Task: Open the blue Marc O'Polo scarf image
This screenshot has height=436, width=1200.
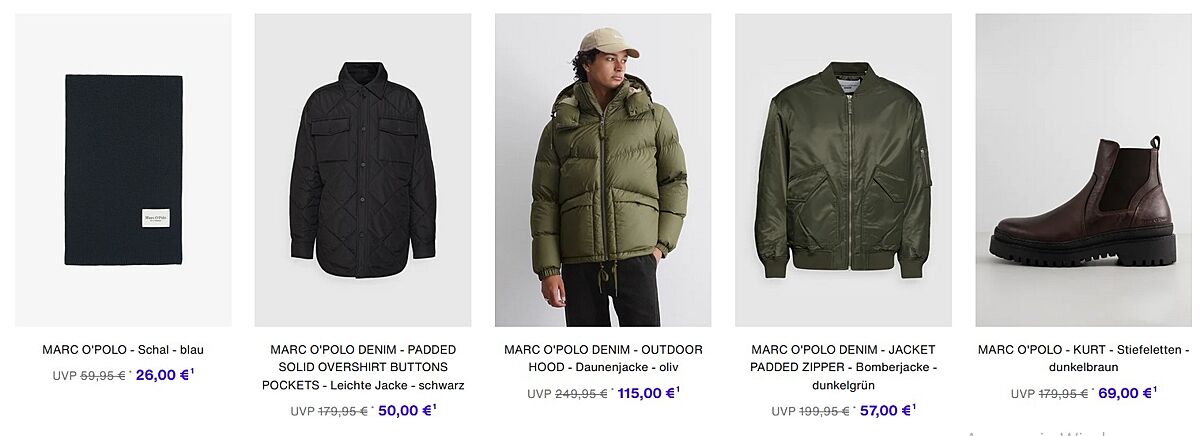Action: pos(123,170)
